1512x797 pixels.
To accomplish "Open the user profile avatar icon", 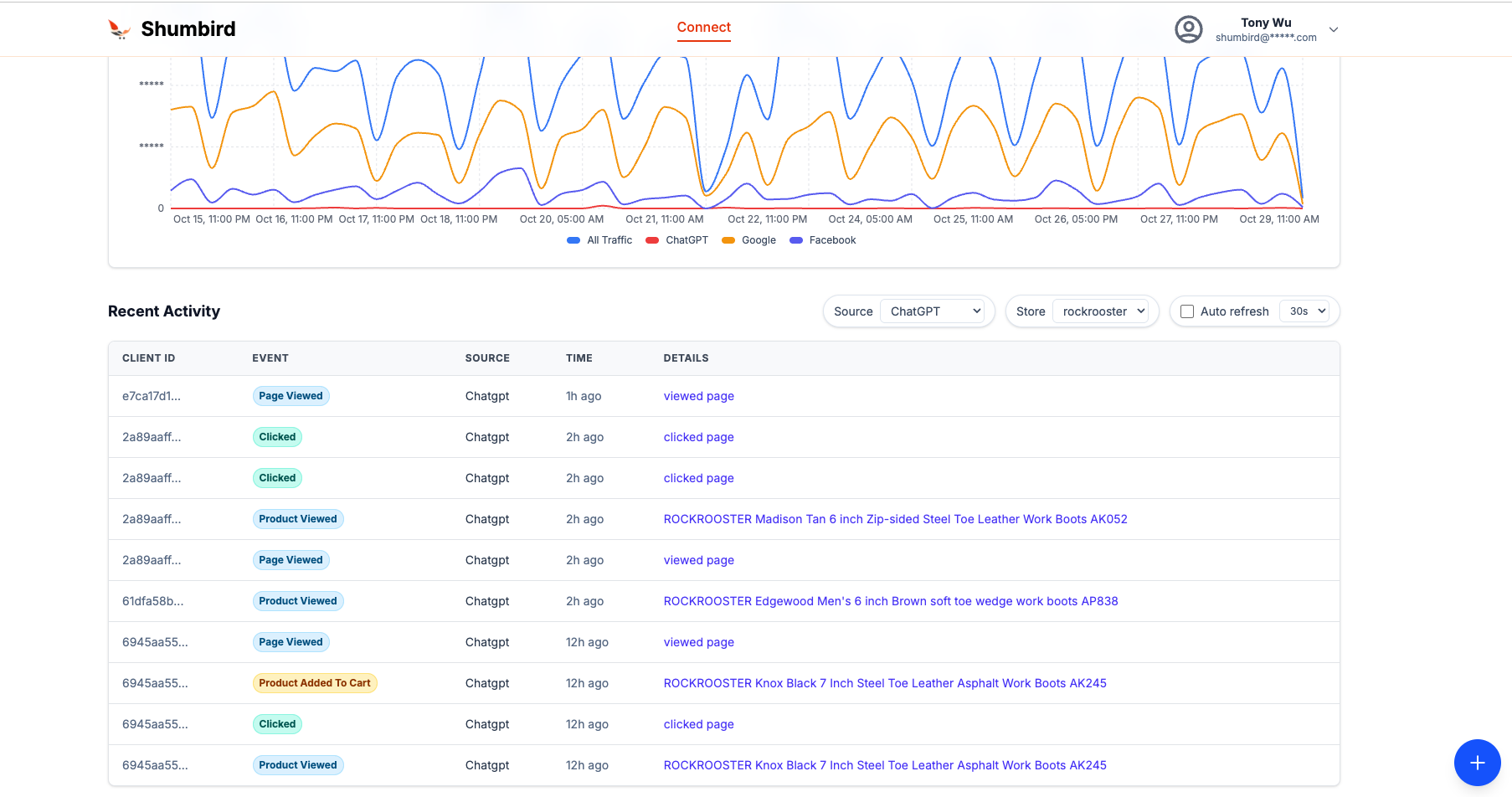I will [x=1188, y=28].
